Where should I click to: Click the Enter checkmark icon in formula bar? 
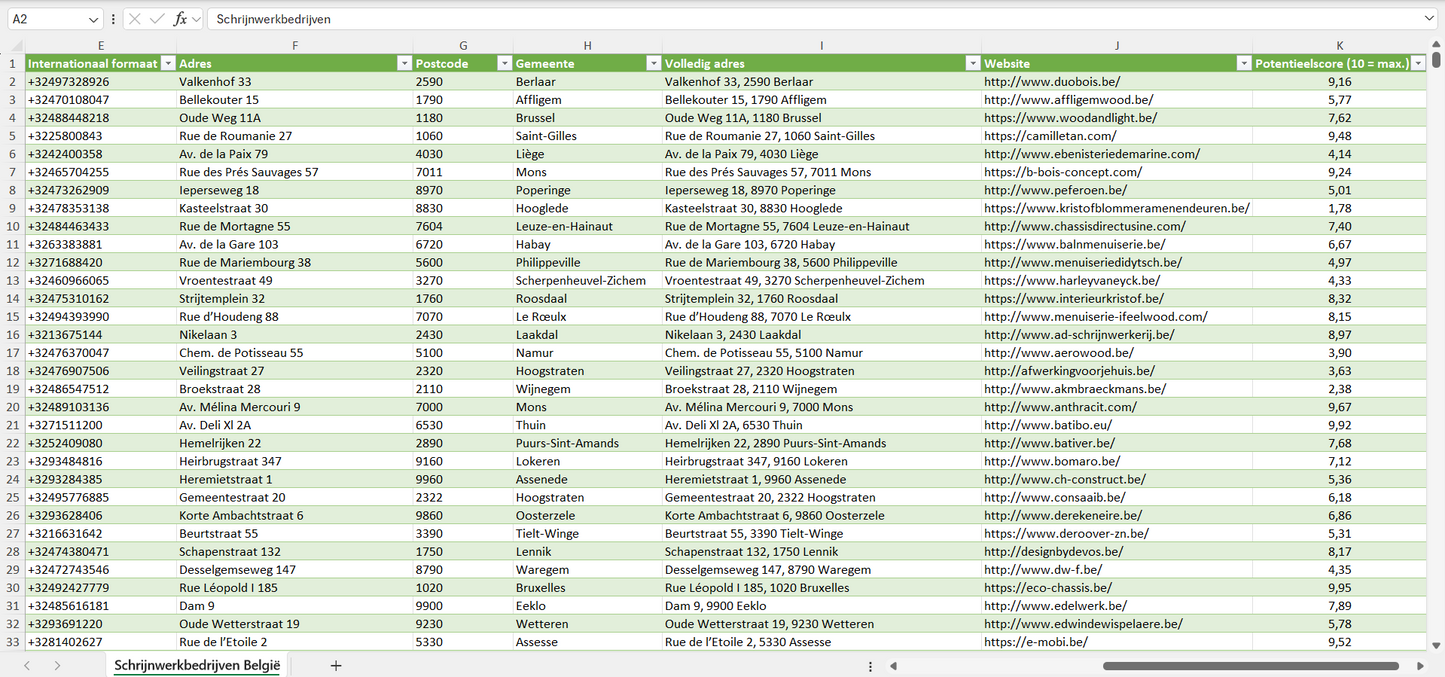click(157, 19)
